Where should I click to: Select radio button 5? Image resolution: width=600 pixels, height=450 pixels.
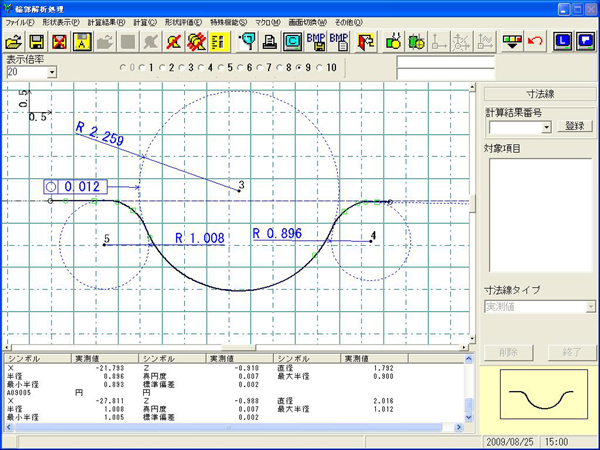point(221,68)
